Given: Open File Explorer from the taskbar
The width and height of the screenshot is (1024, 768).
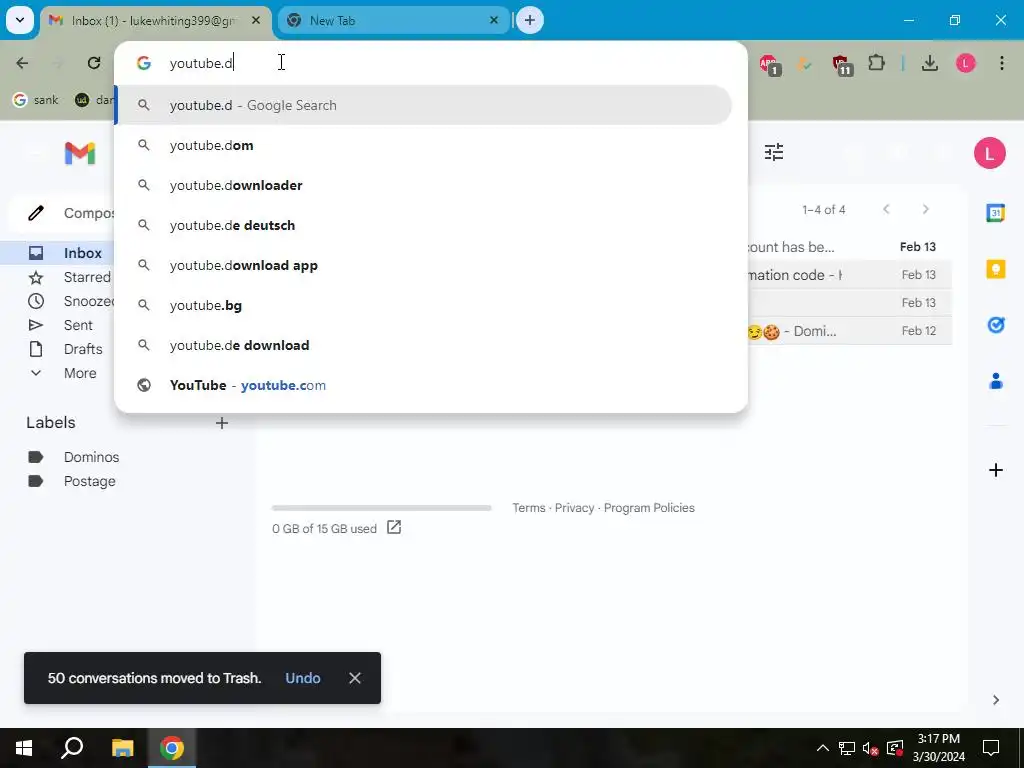Looking at the screenshot, I should click(x=122, y=748).
